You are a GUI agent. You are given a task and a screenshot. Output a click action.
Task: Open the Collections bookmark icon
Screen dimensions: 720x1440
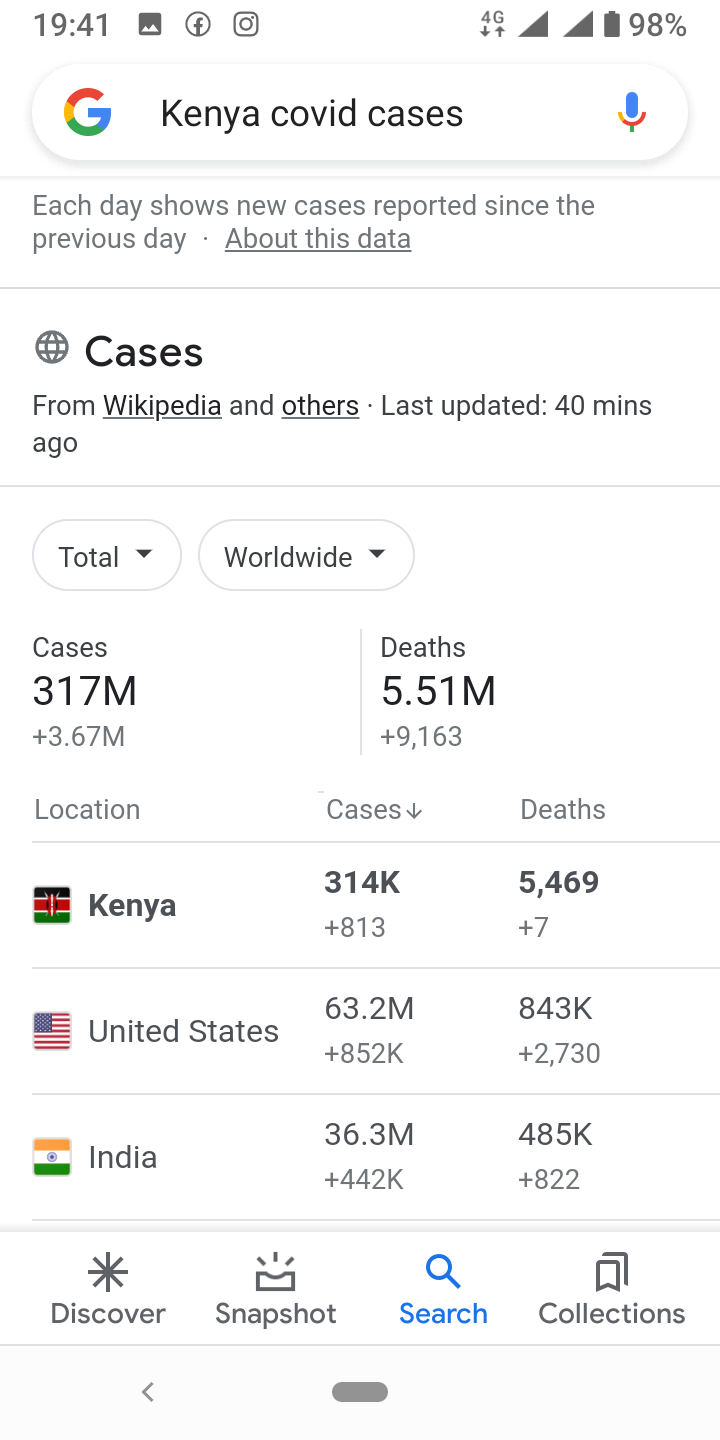pyautogui.click(x=611, y=1272)
